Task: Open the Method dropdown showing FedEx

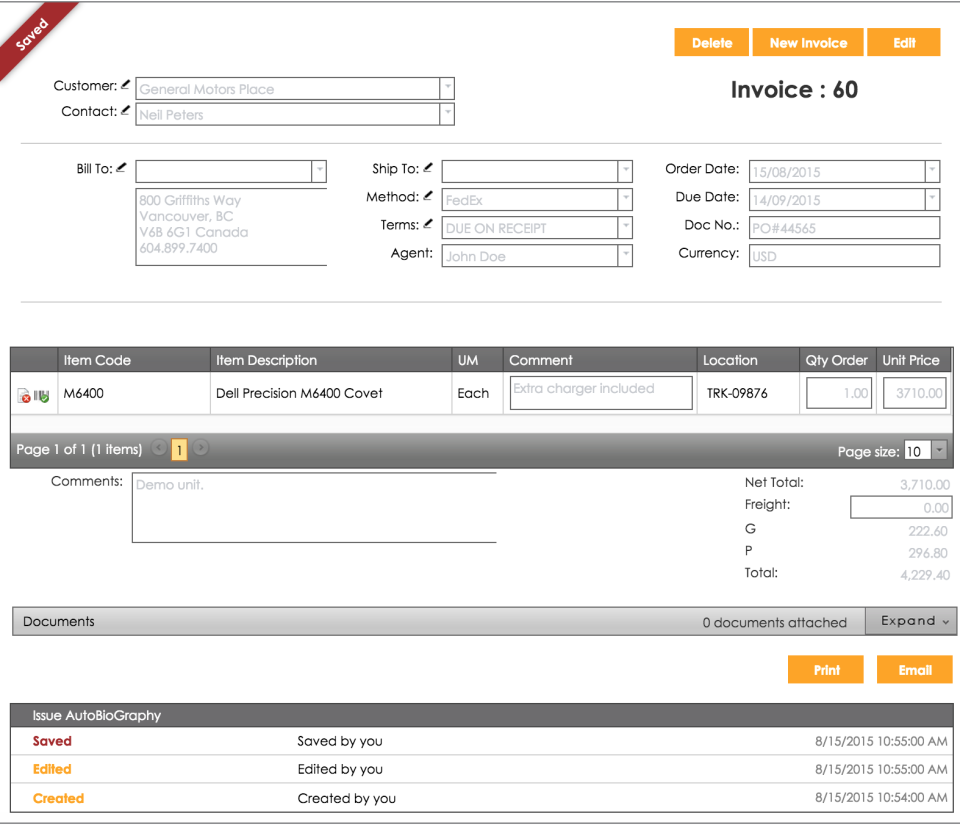Action: 625,200
